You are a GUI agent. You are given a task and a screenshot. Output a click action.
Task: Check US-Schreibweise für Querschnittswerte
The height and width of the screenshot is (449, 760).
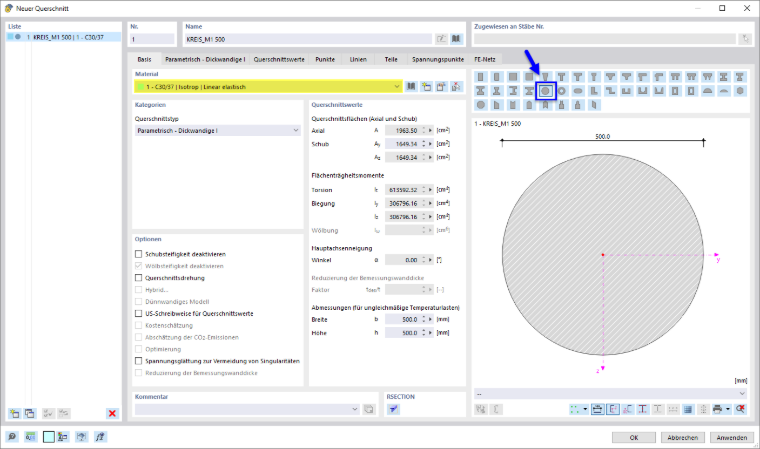[x=139, y=314]
